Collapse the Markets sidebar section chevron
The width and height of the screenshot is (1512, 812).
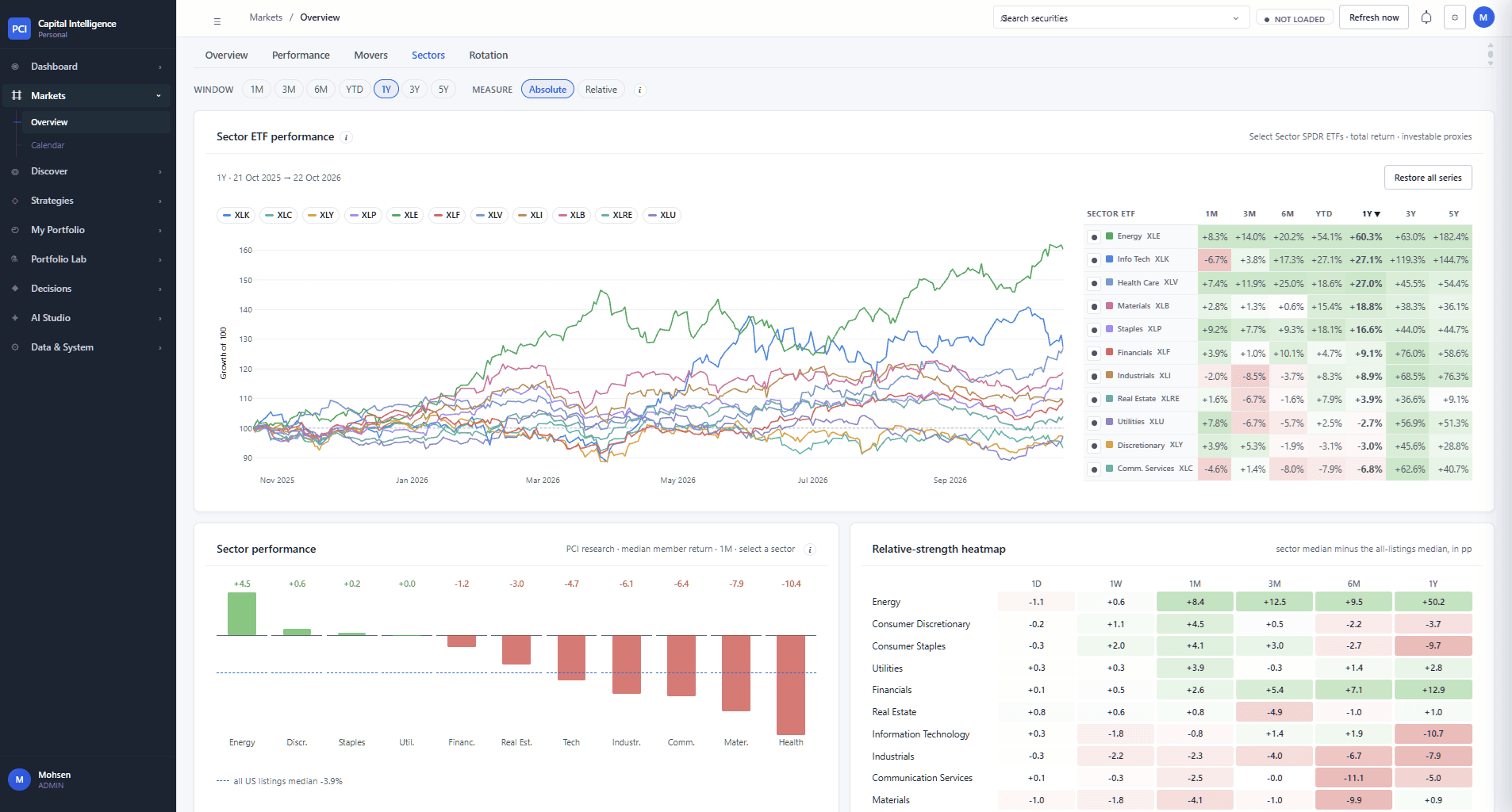click(x=159, y=96)
